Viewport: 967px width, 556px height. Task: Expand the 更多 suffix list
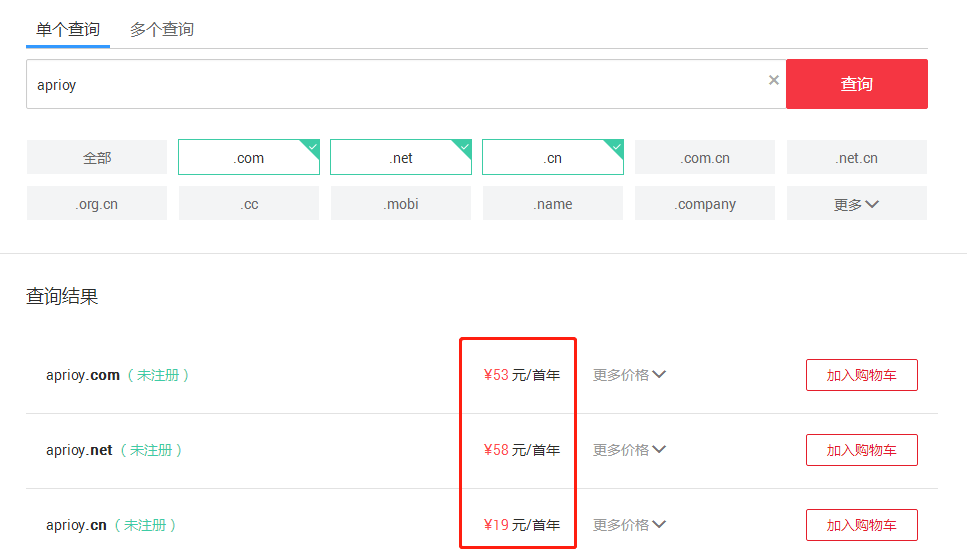point(857,204)
